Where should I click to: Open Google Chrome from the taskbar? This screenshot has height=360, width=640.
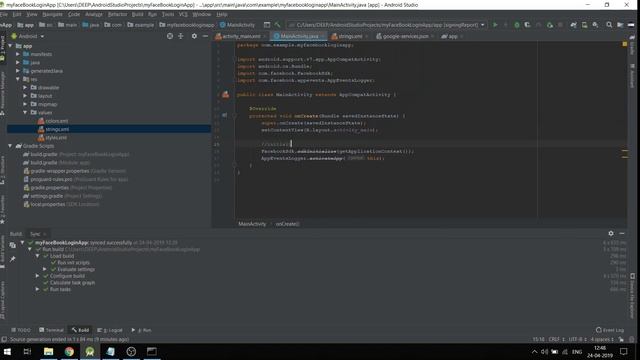[x=69, y=351]
